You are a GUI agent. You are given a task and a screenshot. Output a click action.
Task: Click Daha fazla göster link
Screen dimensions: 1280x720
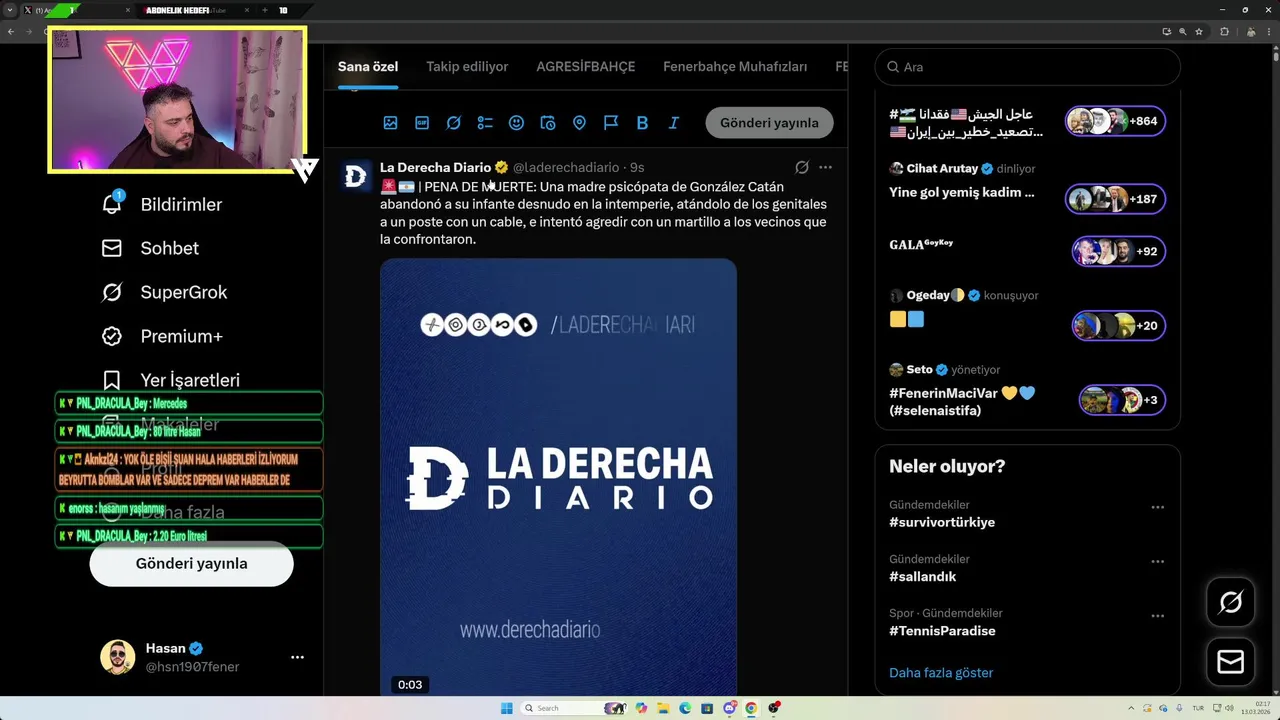941,673
